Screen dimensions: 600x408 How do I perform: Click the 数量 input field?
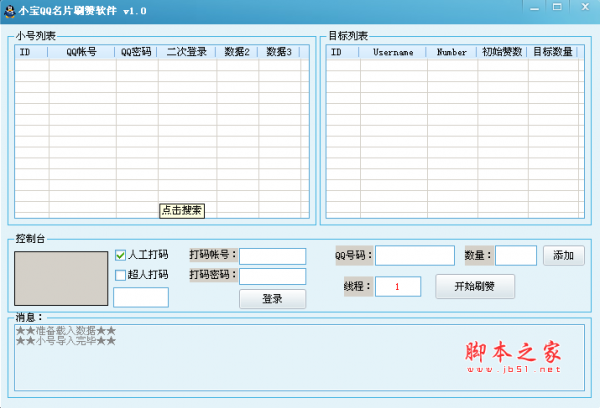[x=516, y=255]
